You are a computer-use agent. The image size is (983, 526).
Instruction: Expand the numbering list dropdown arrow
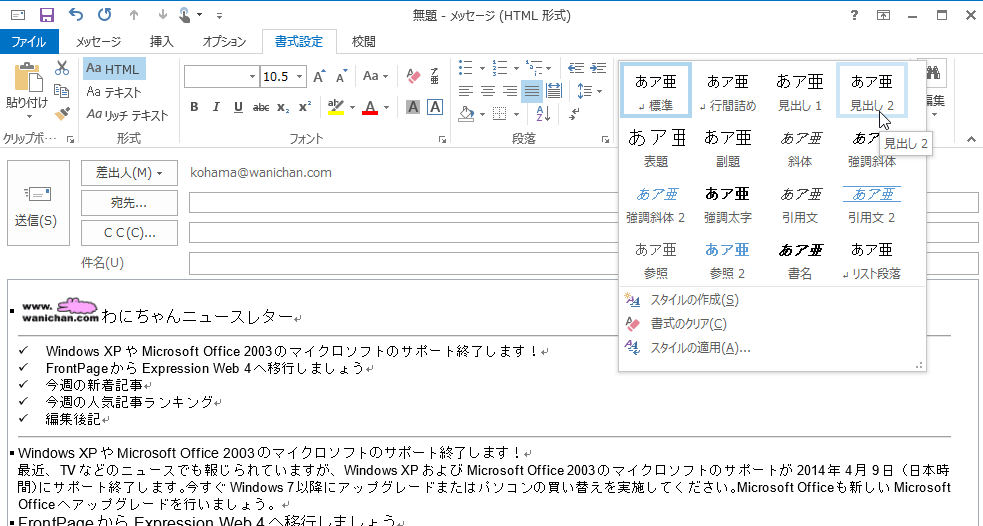516,68
